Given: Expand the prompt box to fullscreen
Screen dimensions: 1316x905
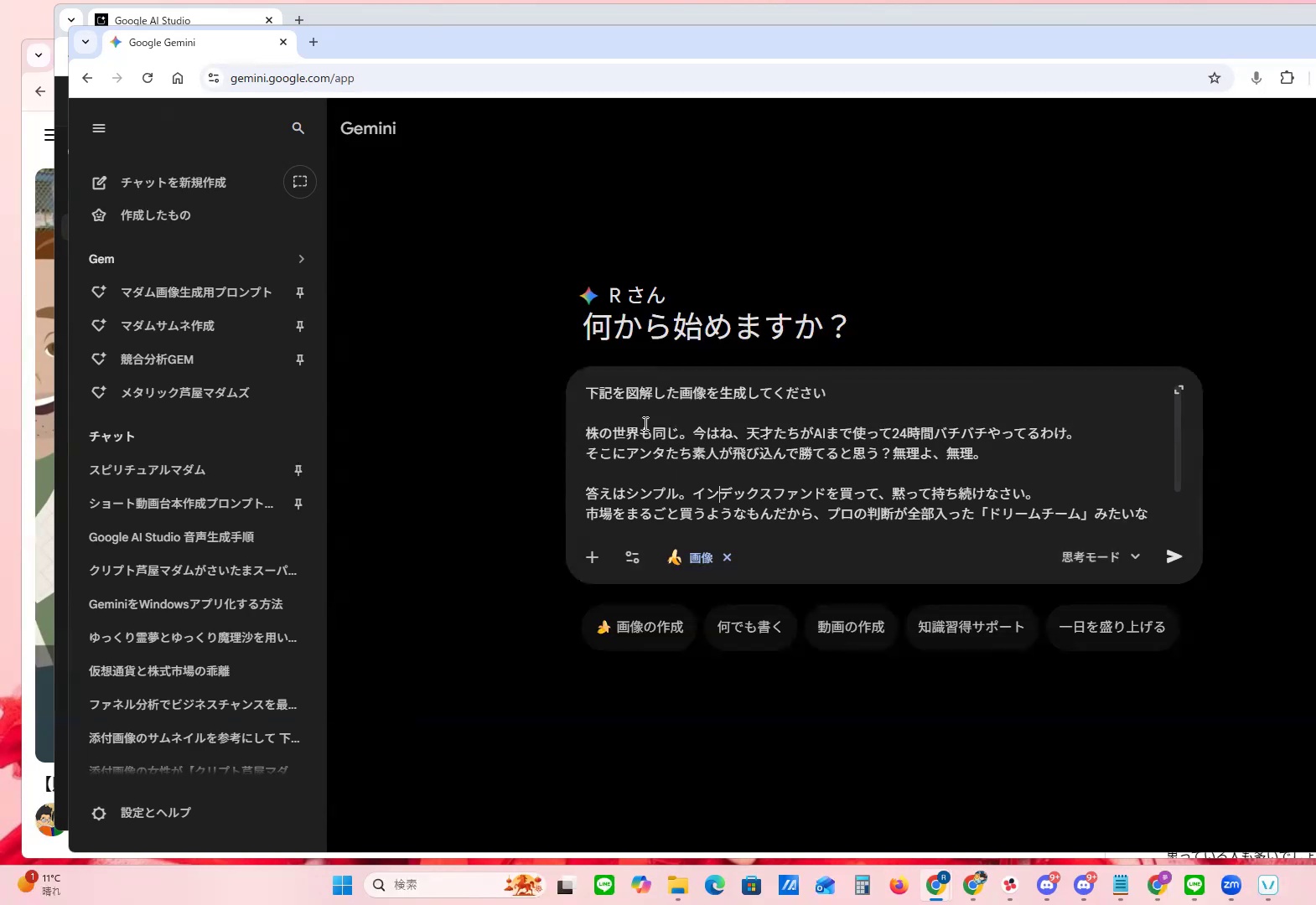Looking at the screenshot, I should (1179, 390).
